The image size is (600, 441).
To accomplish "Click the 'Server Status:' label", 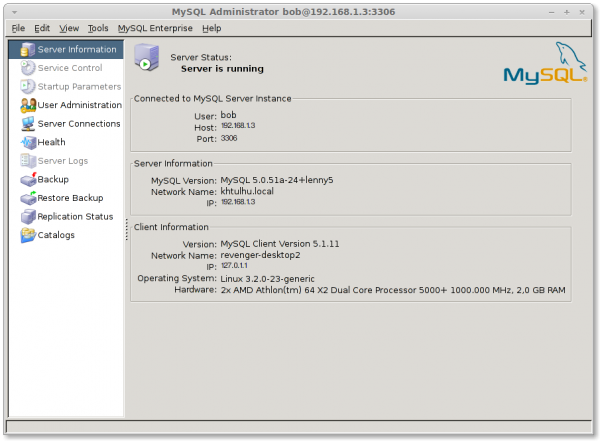I will coord(201,57).
